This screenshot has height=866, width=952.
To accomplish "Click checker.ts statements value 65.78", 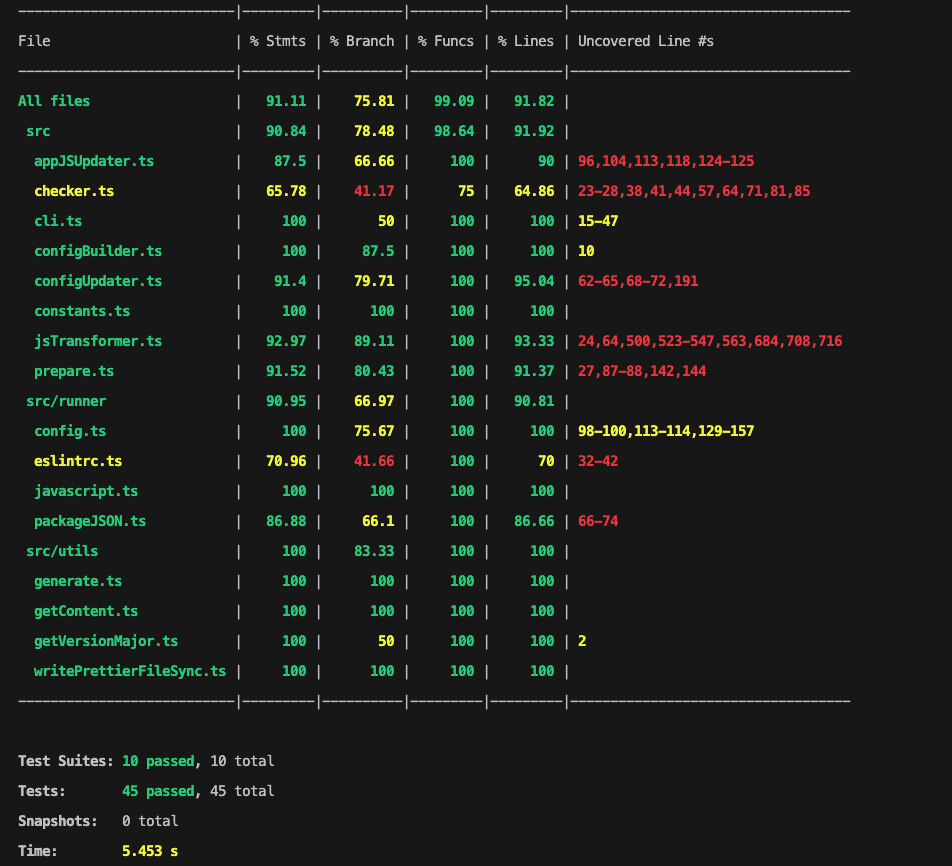I will click(x=286, y=191).
